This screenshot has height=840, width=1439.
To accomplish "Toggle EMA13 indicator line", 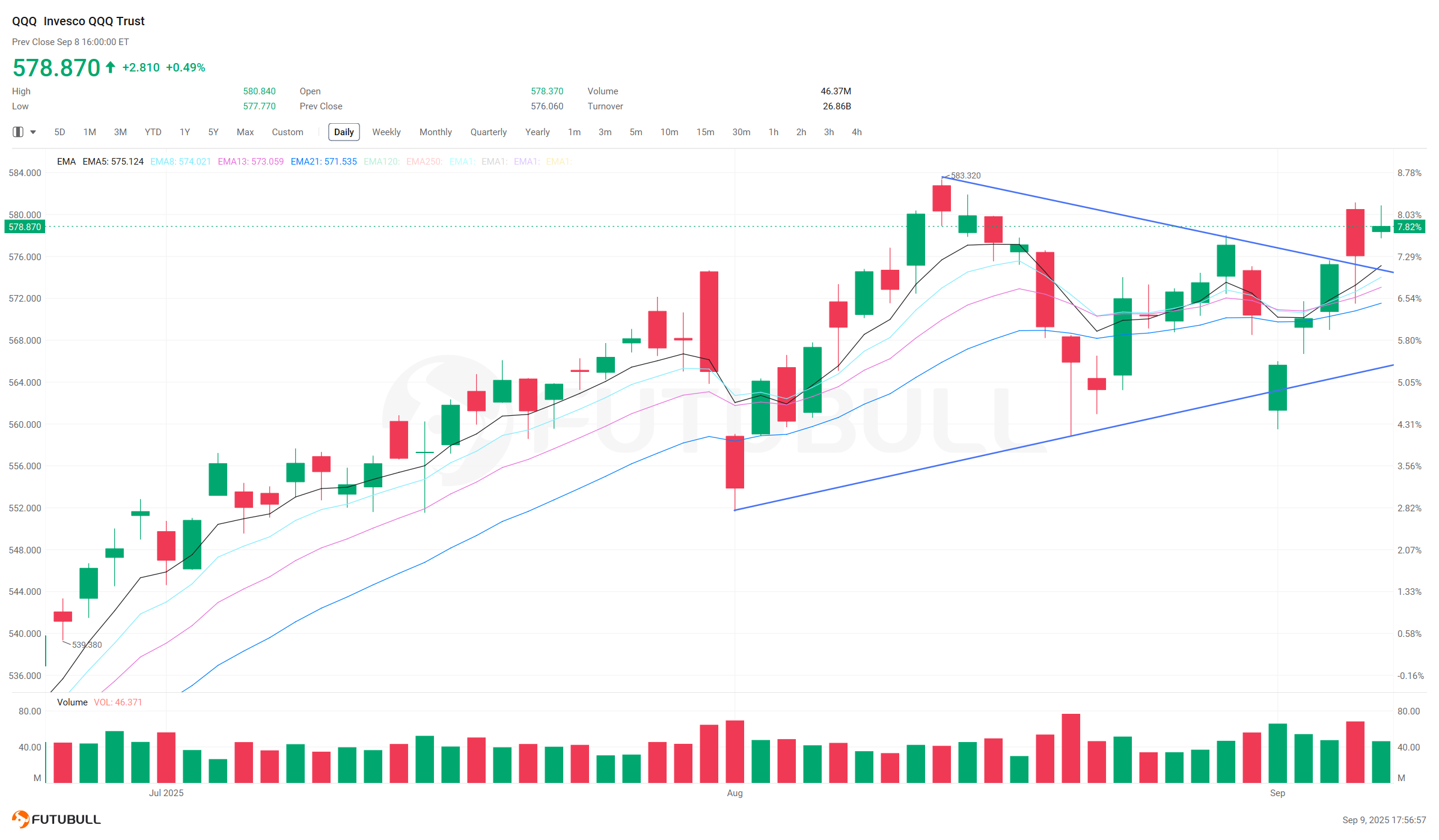I will coord(251,162).
